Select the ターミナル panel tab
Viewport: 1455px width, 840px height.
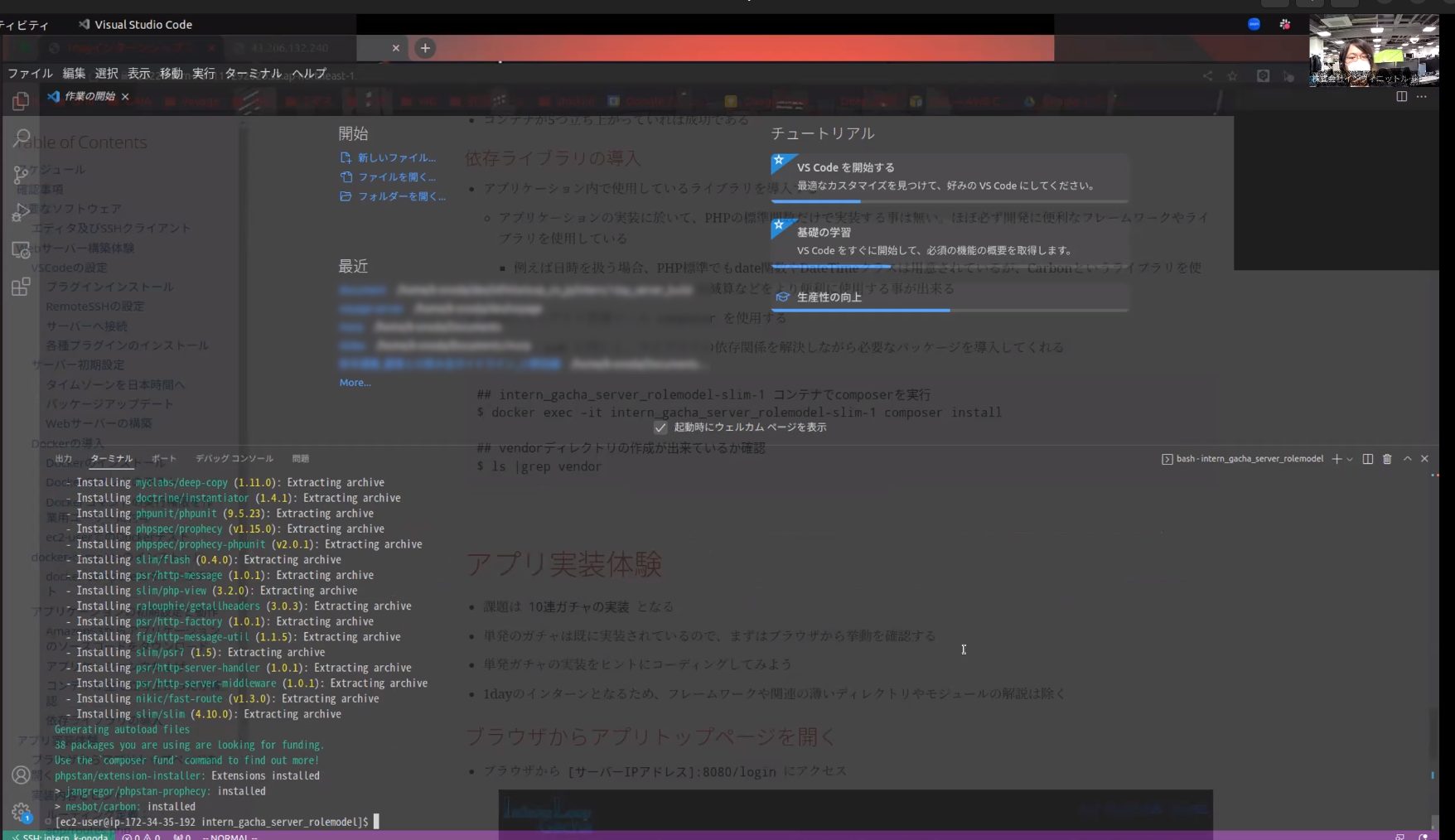(111, 458)
